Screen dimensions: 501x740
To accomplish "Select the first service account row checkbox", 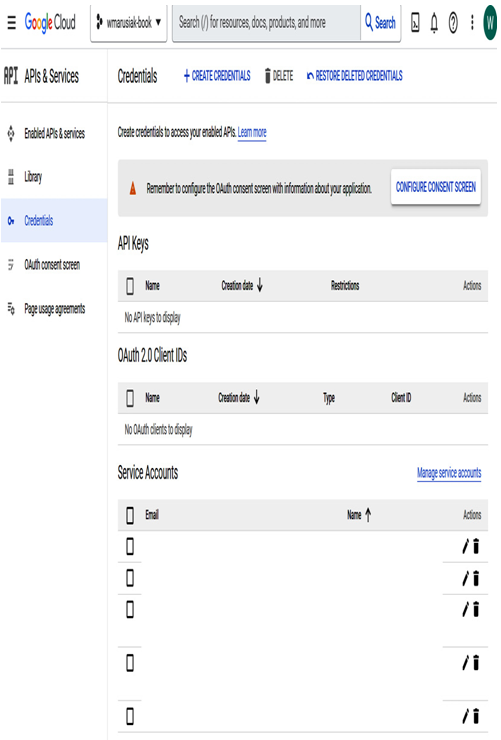I will (x=130, y=547).
